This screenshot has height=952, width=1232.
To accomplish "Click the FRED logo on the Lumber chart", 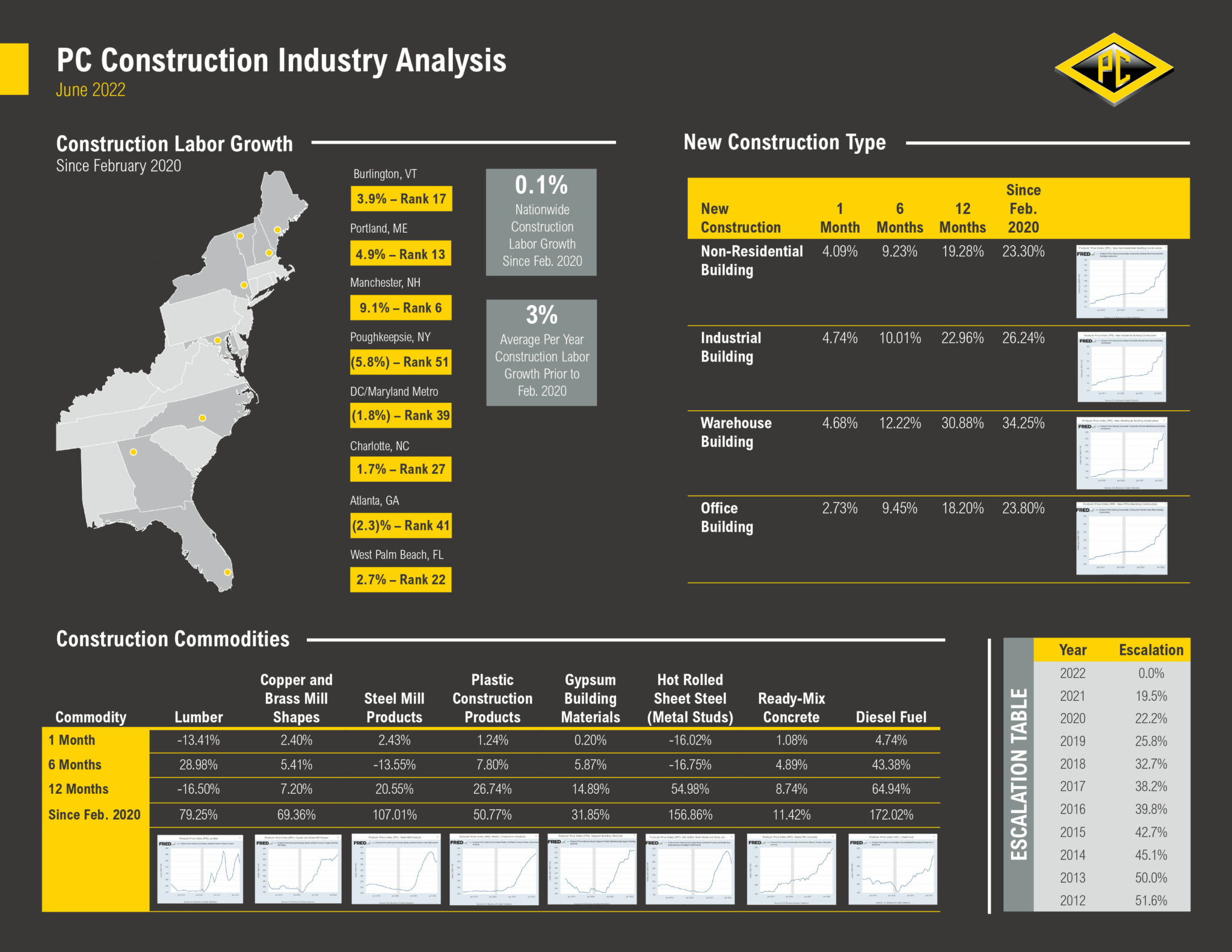I will coord(165,843).
